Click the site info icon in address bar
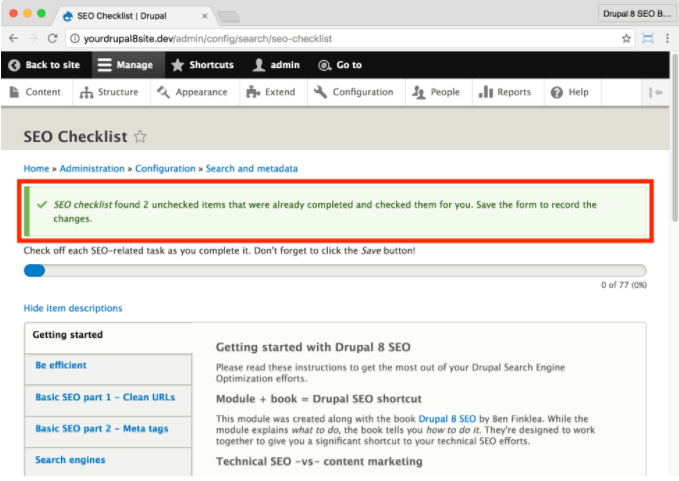 [x=75, y=39]
